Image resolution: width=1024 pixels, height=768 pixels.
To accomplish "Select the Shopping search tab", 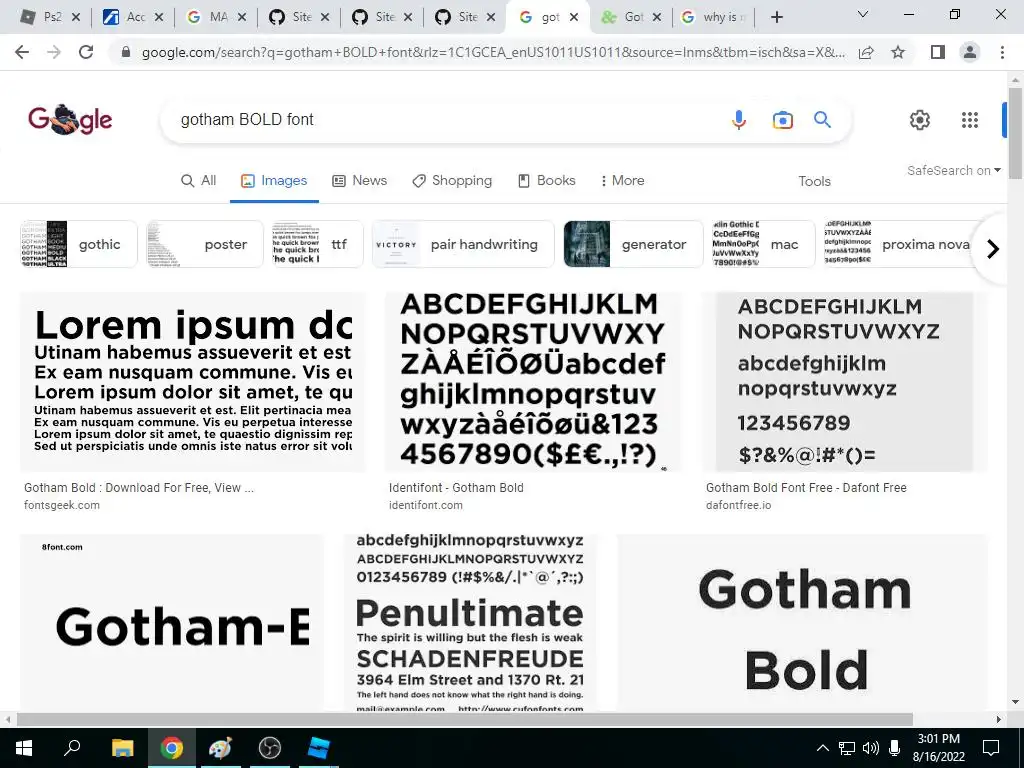I will coord(452,181).
